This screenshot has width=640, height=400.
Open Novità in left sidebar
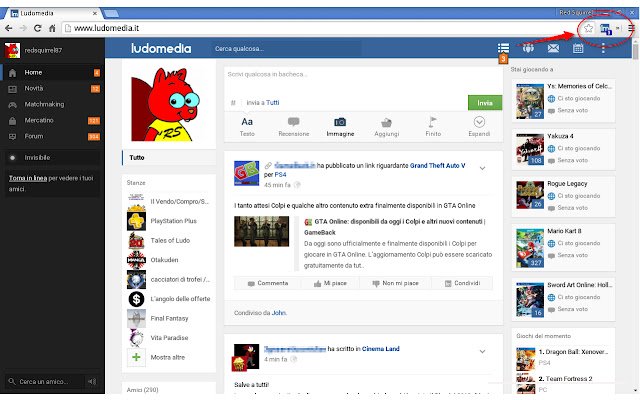point(52,89)
